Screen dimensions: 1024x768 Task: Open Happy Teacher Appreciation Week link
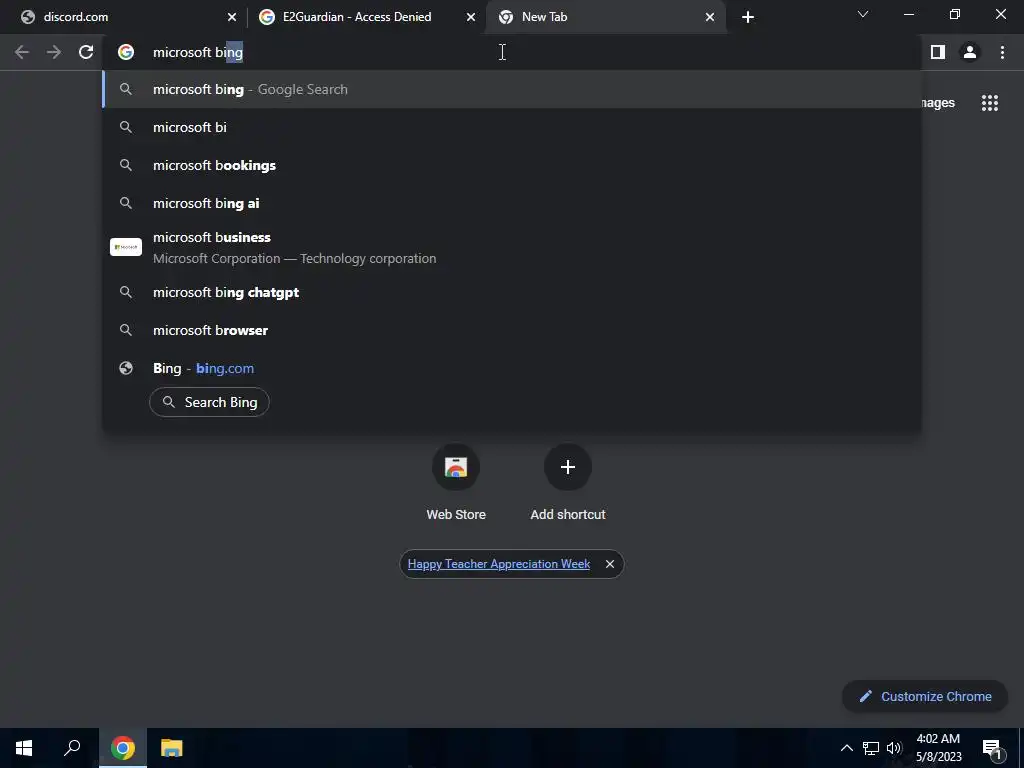point(498,564)
